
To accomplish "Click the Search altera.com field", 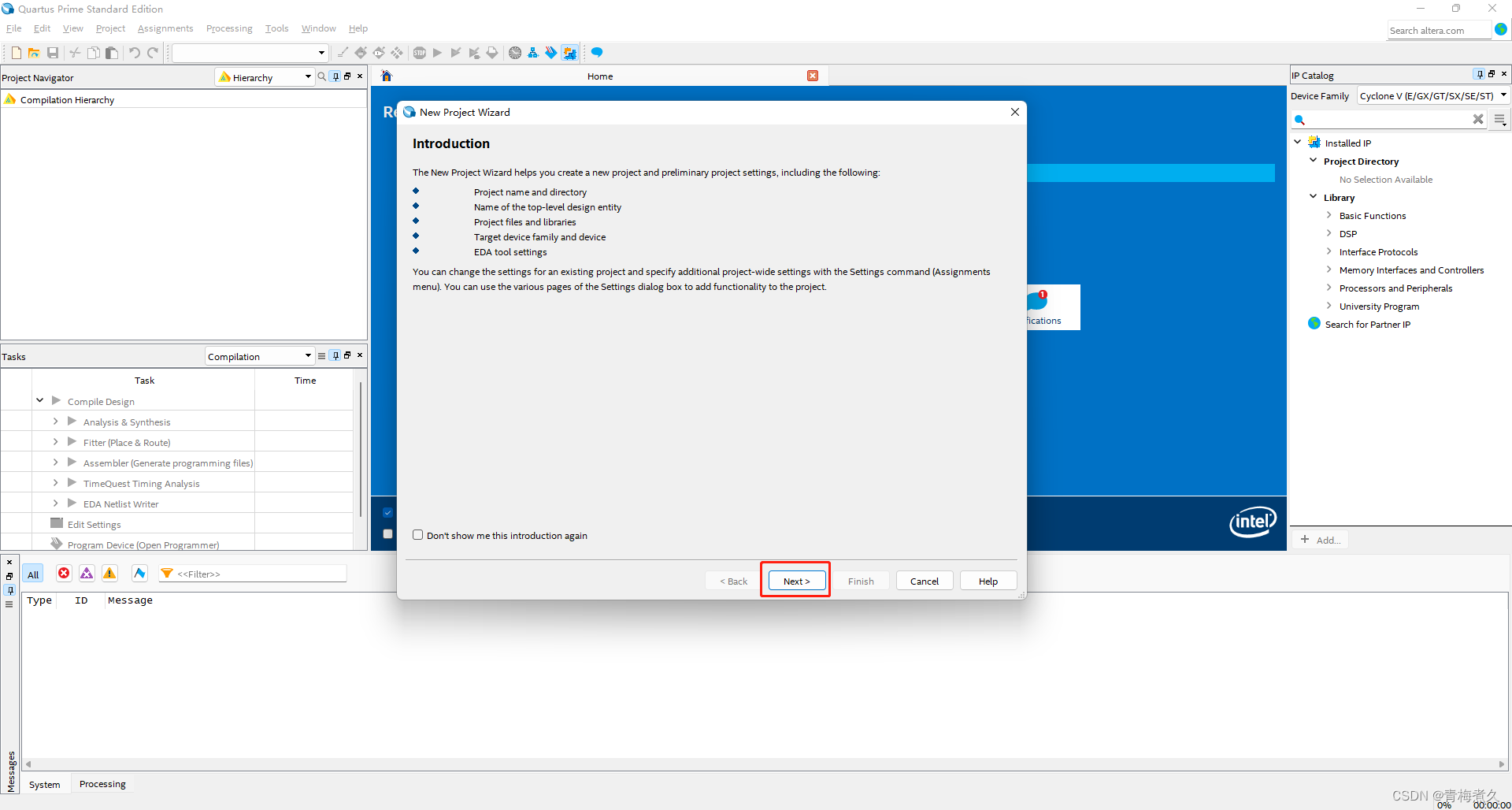I will [x=1439, y=30].
